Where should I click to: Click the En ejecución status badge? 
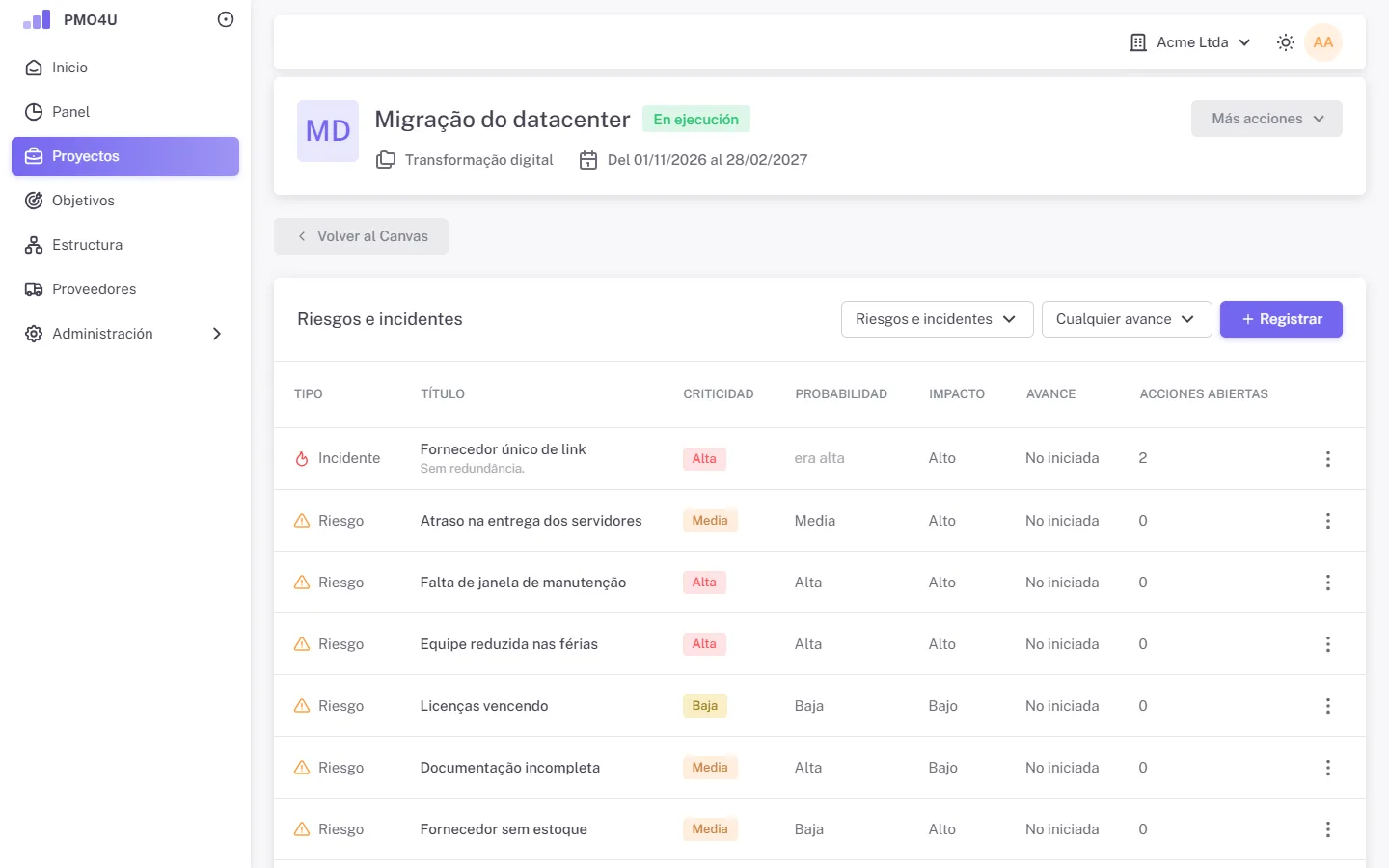point(696,120)
